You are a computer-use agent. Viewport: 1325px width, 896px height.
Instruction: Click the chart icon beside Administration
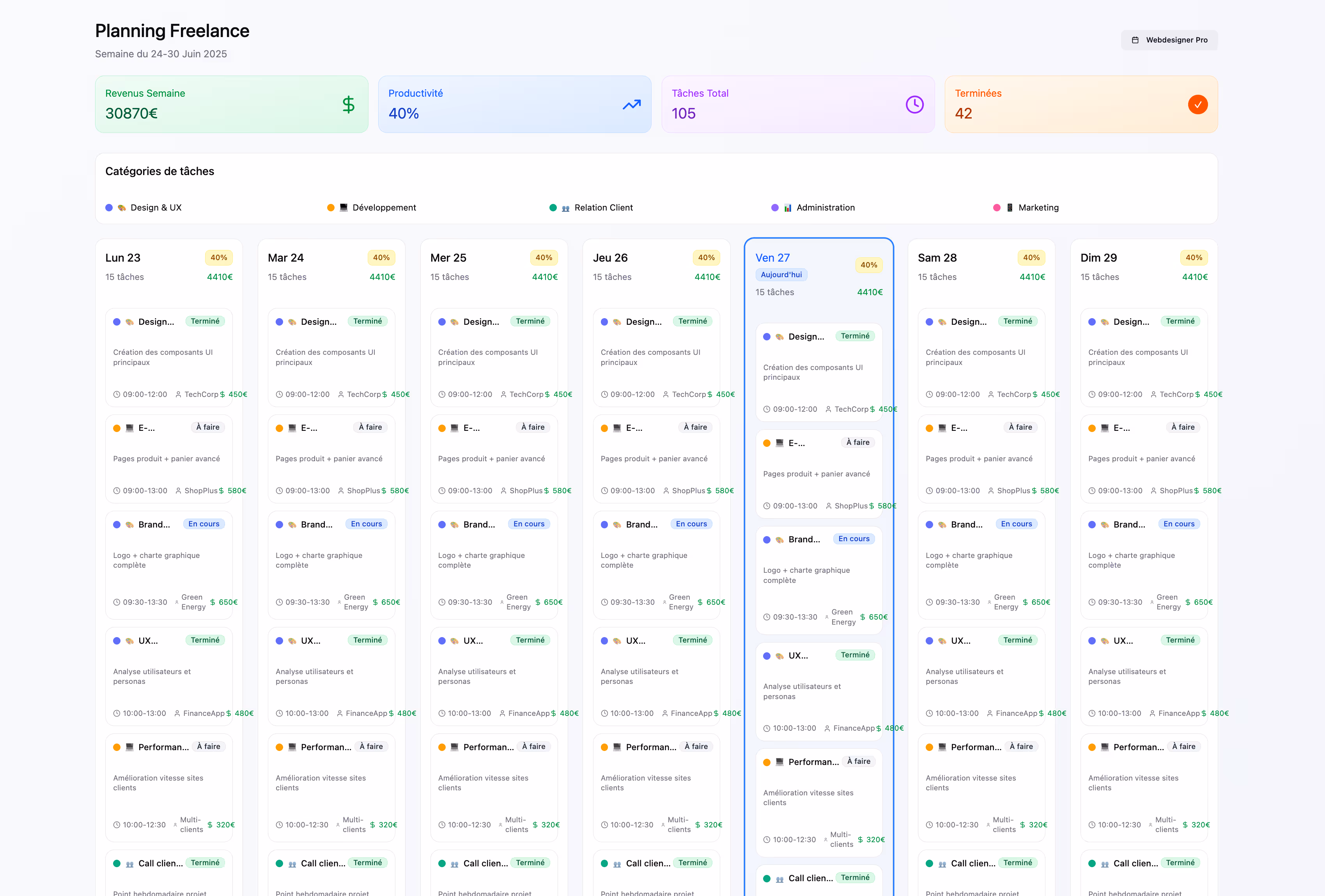(x=787, y=208)
